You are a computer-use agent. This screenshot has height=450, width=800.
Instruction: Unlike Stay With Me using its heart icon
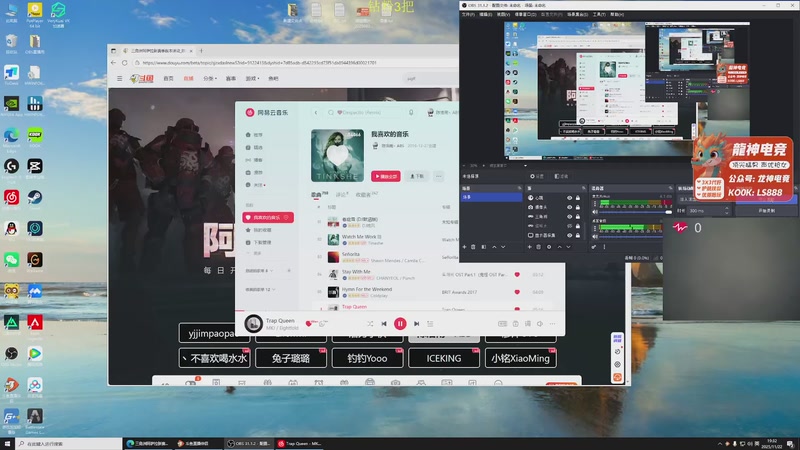[x=517, y=274]
